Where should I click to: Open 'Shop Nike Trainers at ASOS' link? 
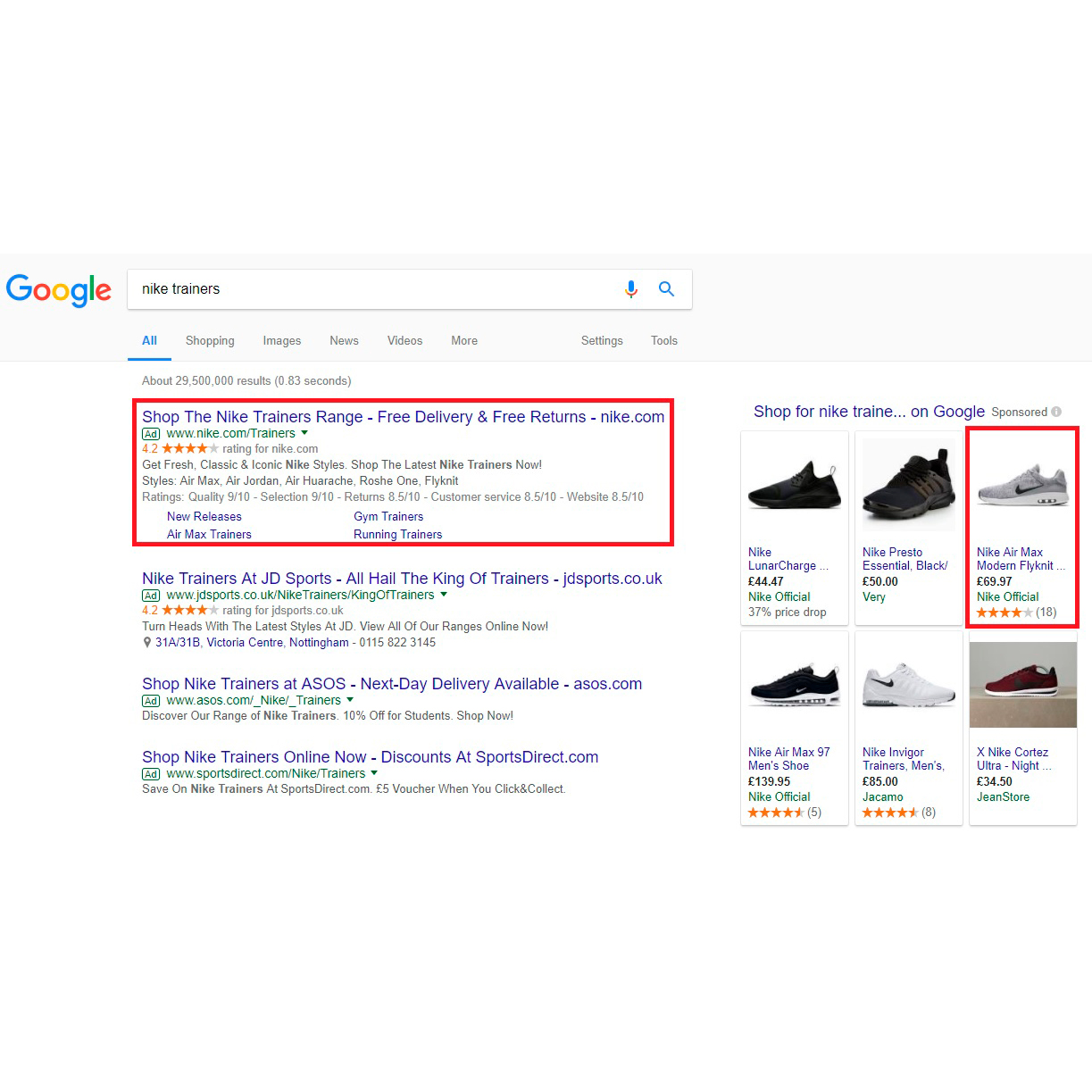[392, 684]
